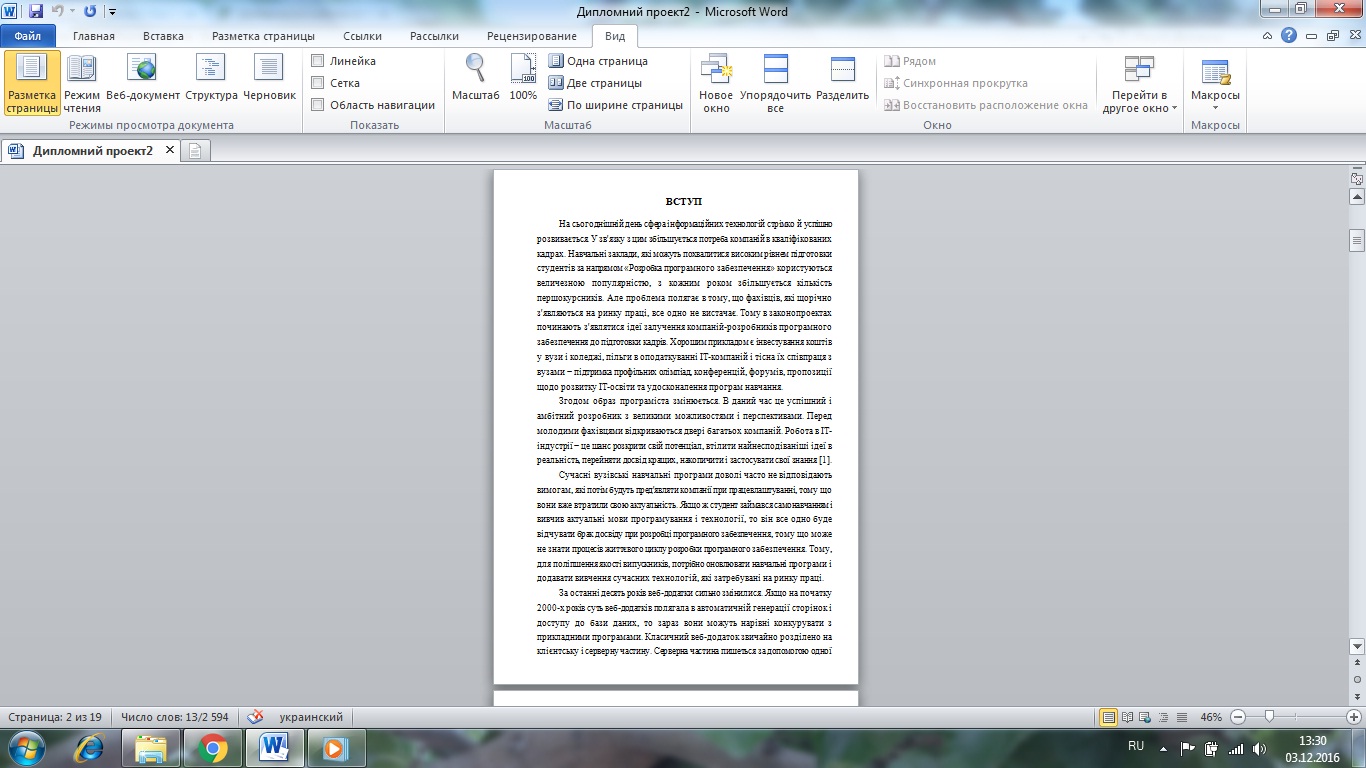Click the vertical scrollbar thumb

tap(1357, 240)
